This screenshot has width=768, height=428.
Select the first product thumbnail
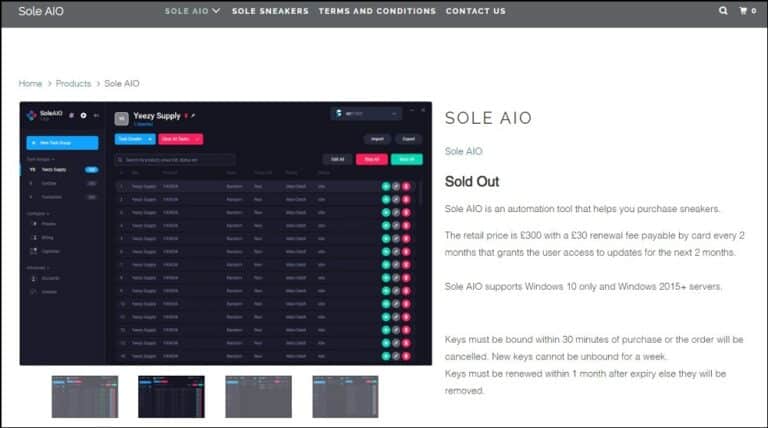(x=84, y=396)
